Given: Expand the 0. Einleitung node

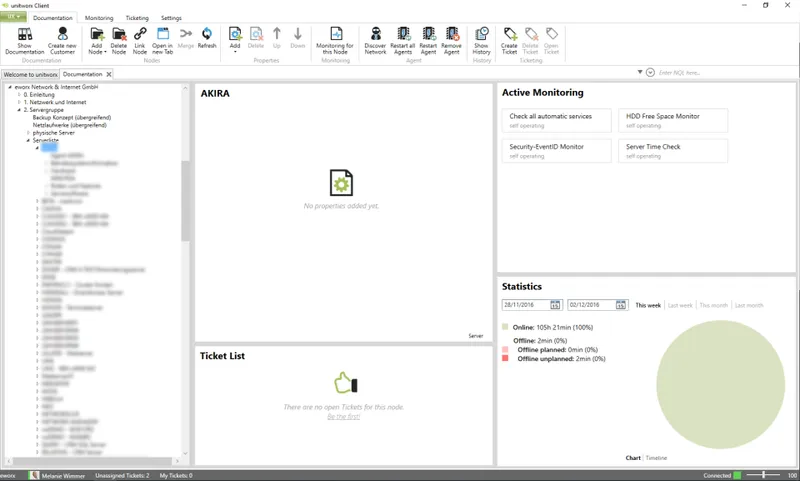Looking at the screenshot, I should [x=19, y=94].
